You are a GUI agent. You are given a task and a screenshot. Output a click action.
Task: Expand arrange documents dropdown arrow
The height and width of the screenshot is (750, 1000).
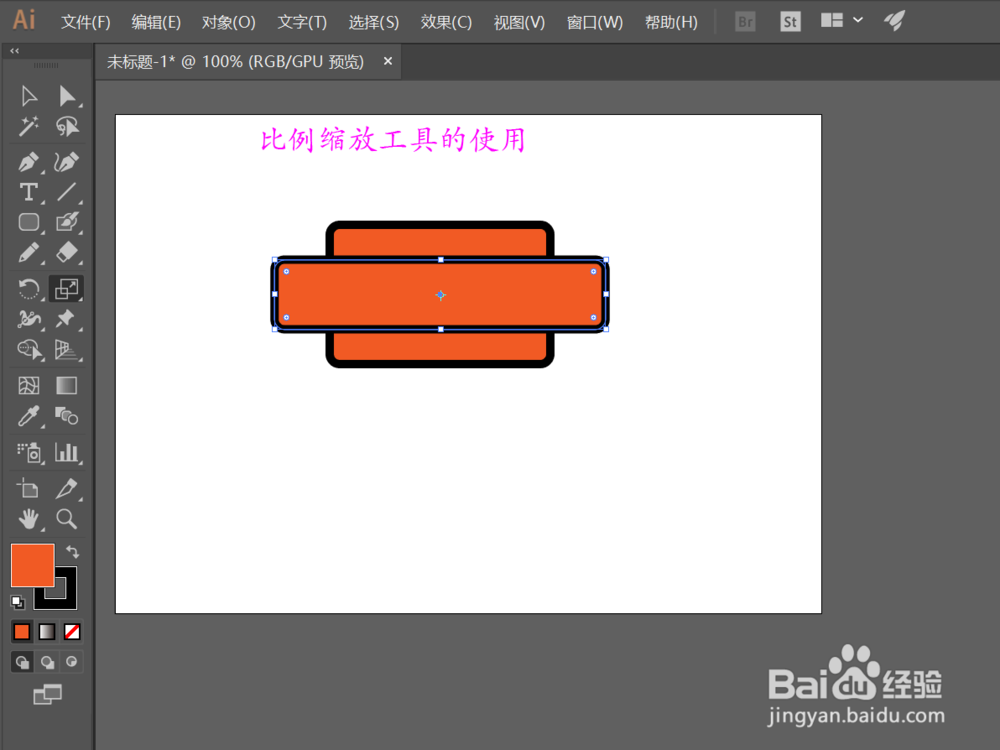(x=858, y=20)
